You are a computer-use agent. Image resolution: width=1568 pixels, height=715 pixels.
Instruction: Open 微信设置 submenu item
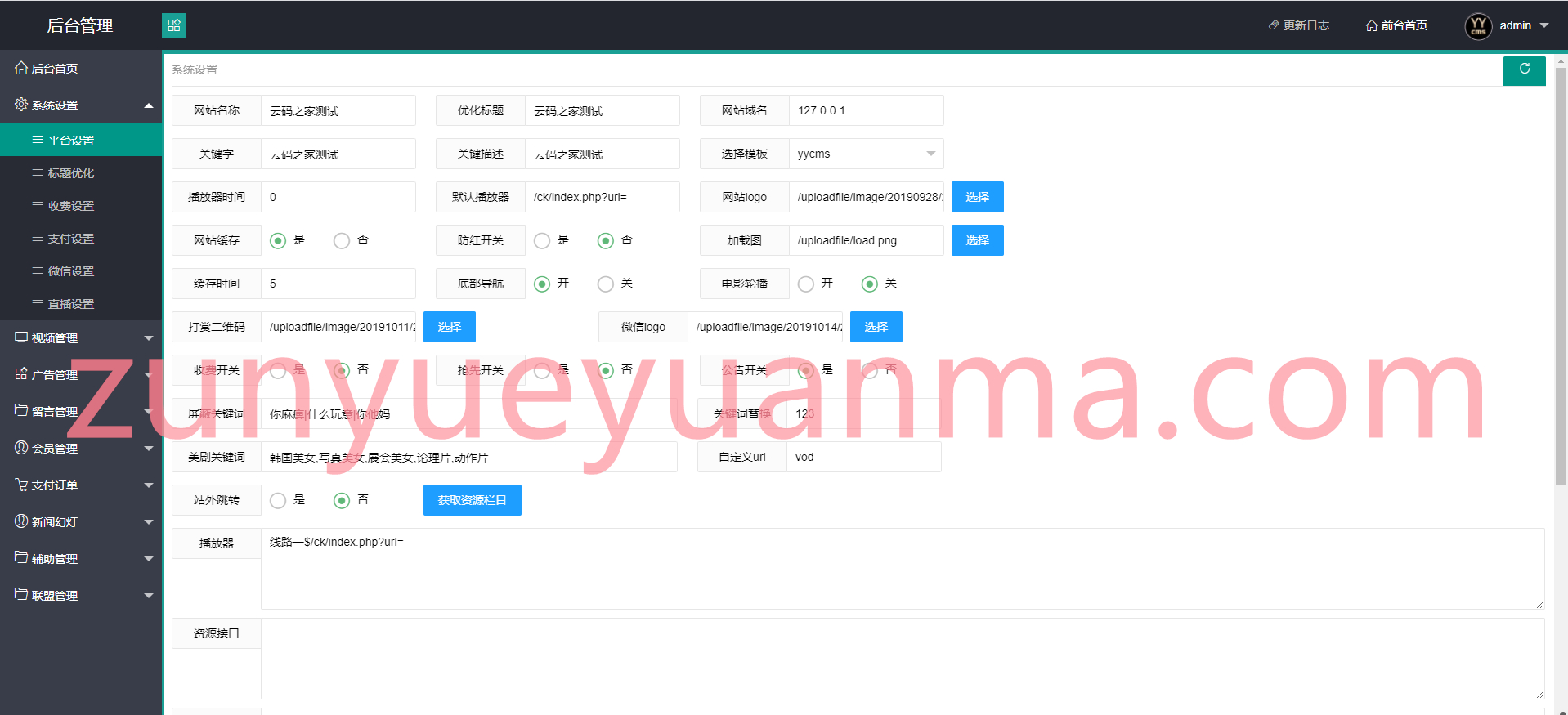coord(81,271)
